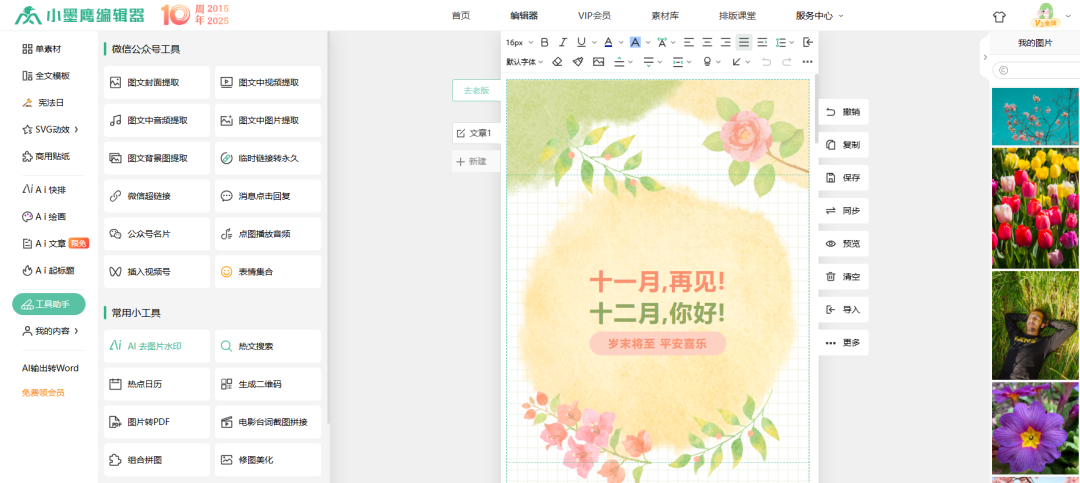1080x483 pixels.
Task: Click the toolbar three-dots more icon
Action: pos(808,62)
